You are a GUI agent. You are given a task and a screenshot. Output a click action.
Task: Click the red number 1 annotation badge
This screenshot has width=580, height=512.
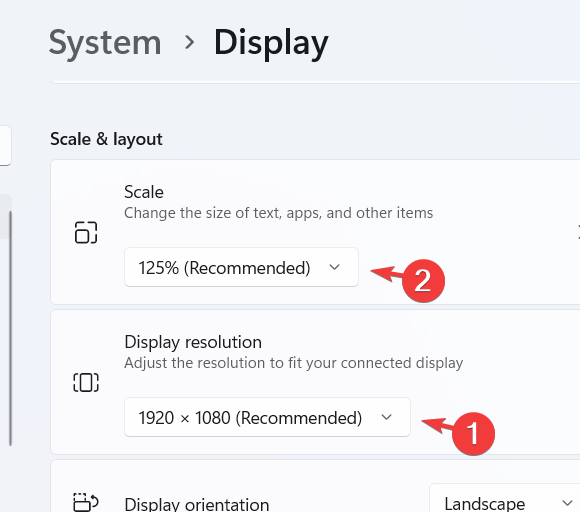tap(473, 433)
